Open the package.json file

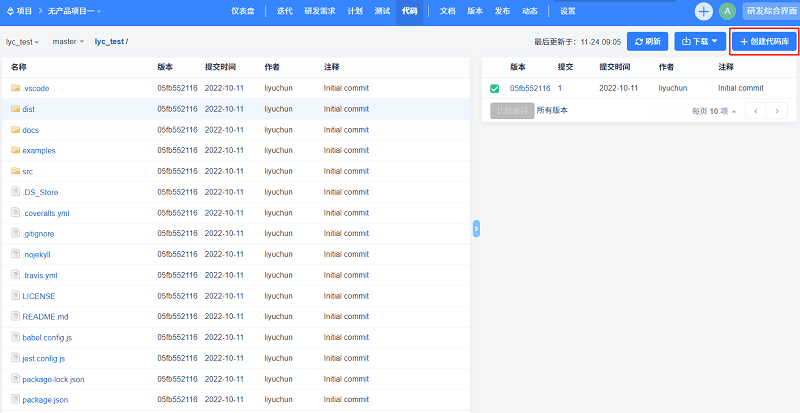[x=45, y=400]
